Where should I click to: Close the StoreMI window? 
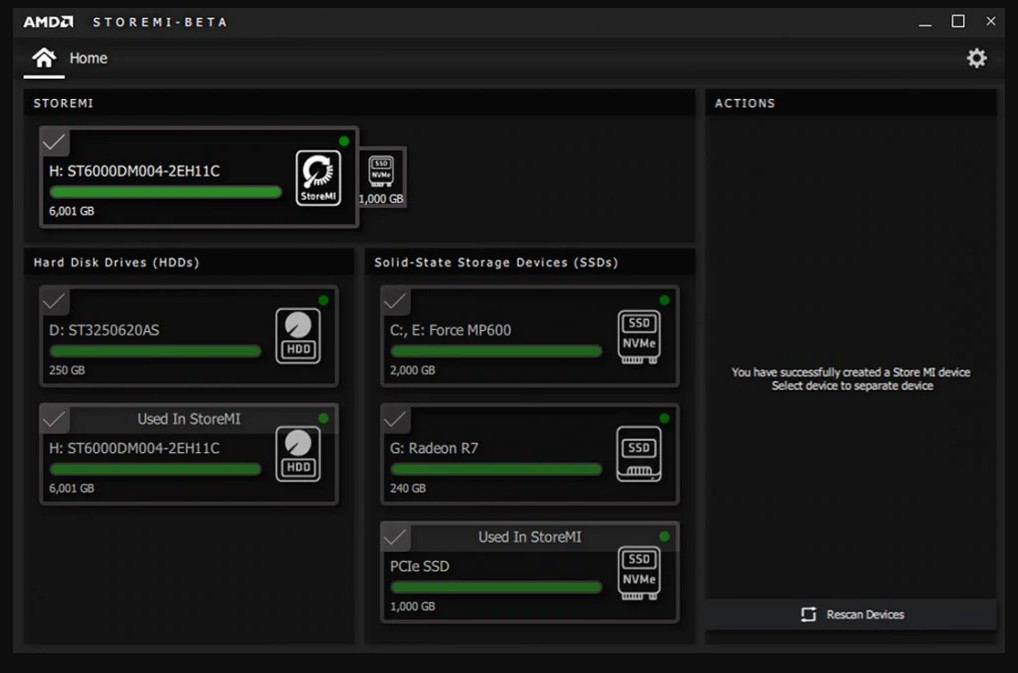[x=991, y=21]
